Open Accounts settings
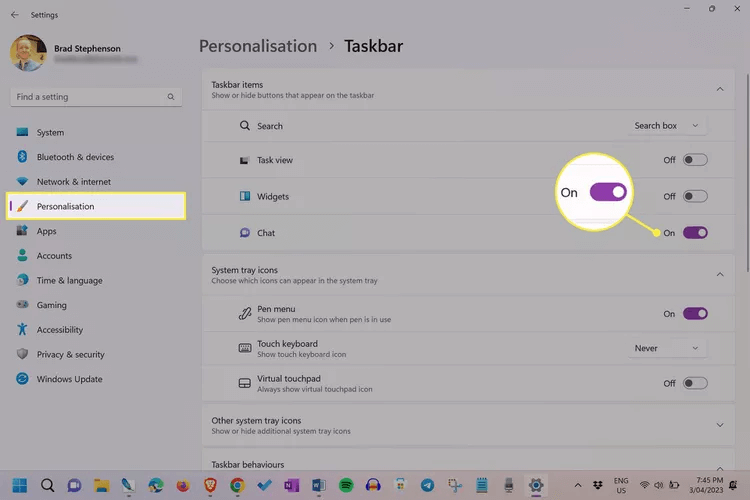 pos(54,256)
